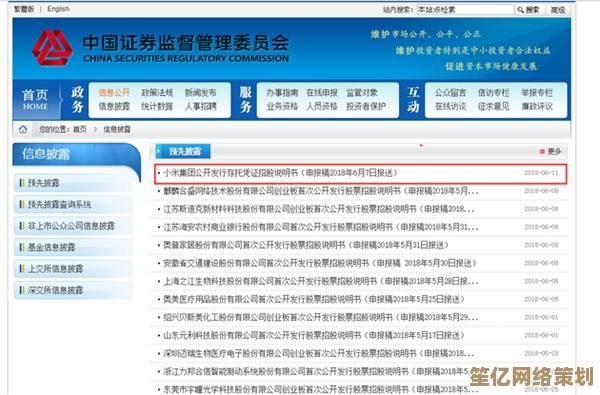This screenshot has width=600, height=395.
Task: Open 投资者保护 service menu item
Action: click(x=366, y=106)
